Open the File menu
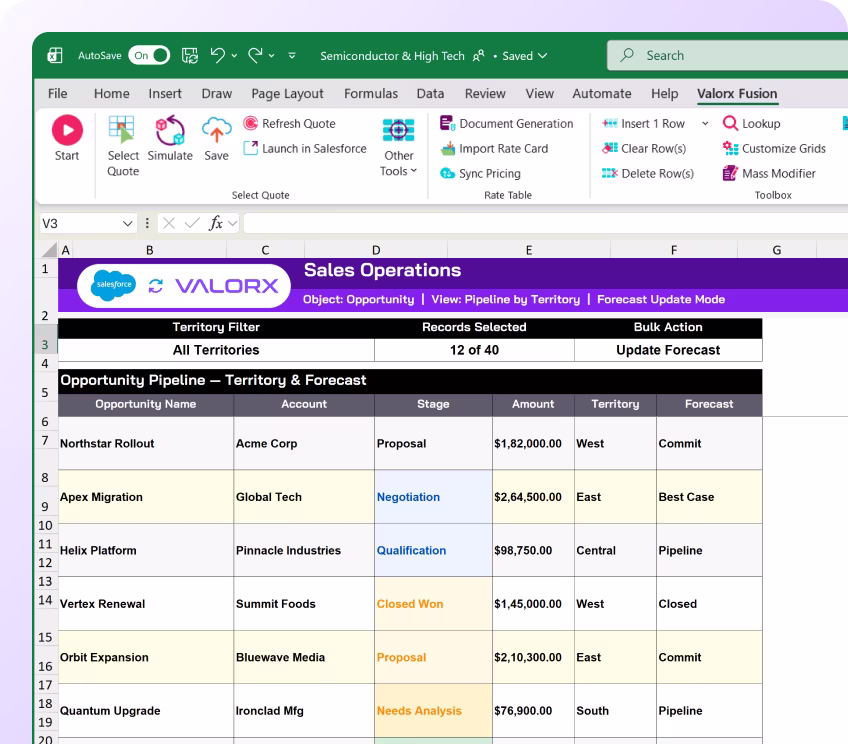Viewport: 848px width, 744px height. (x=57, y=94)
